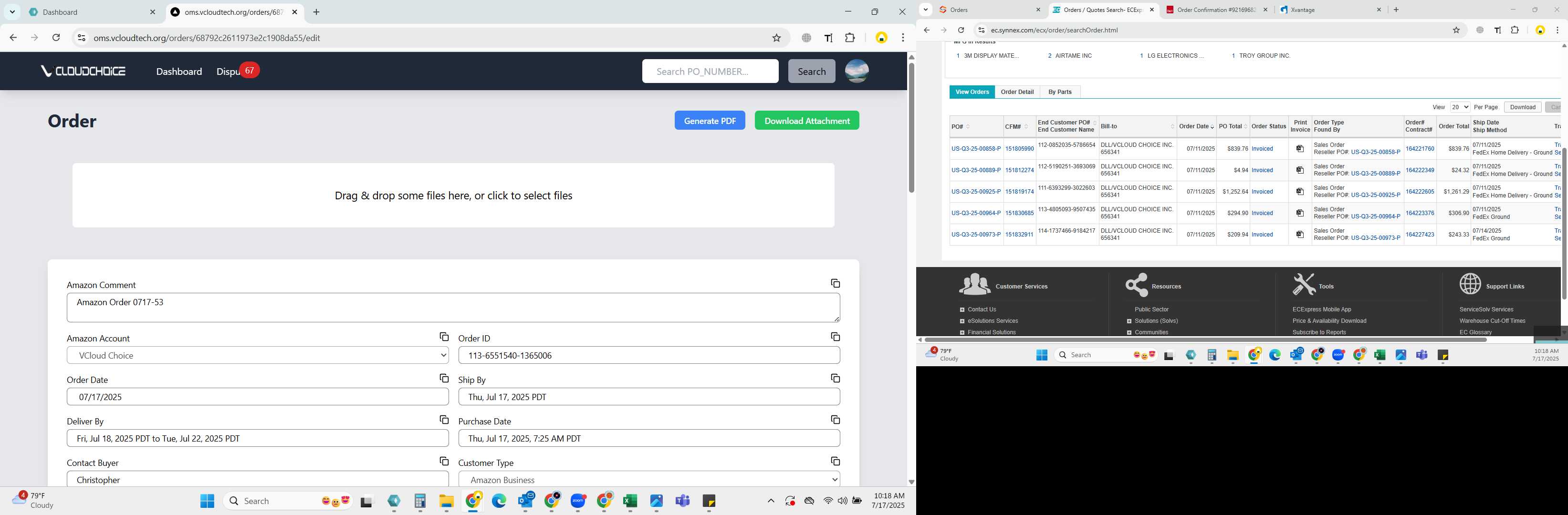
Task: Open CFM# link 151805990
Action: (1019, 149)
